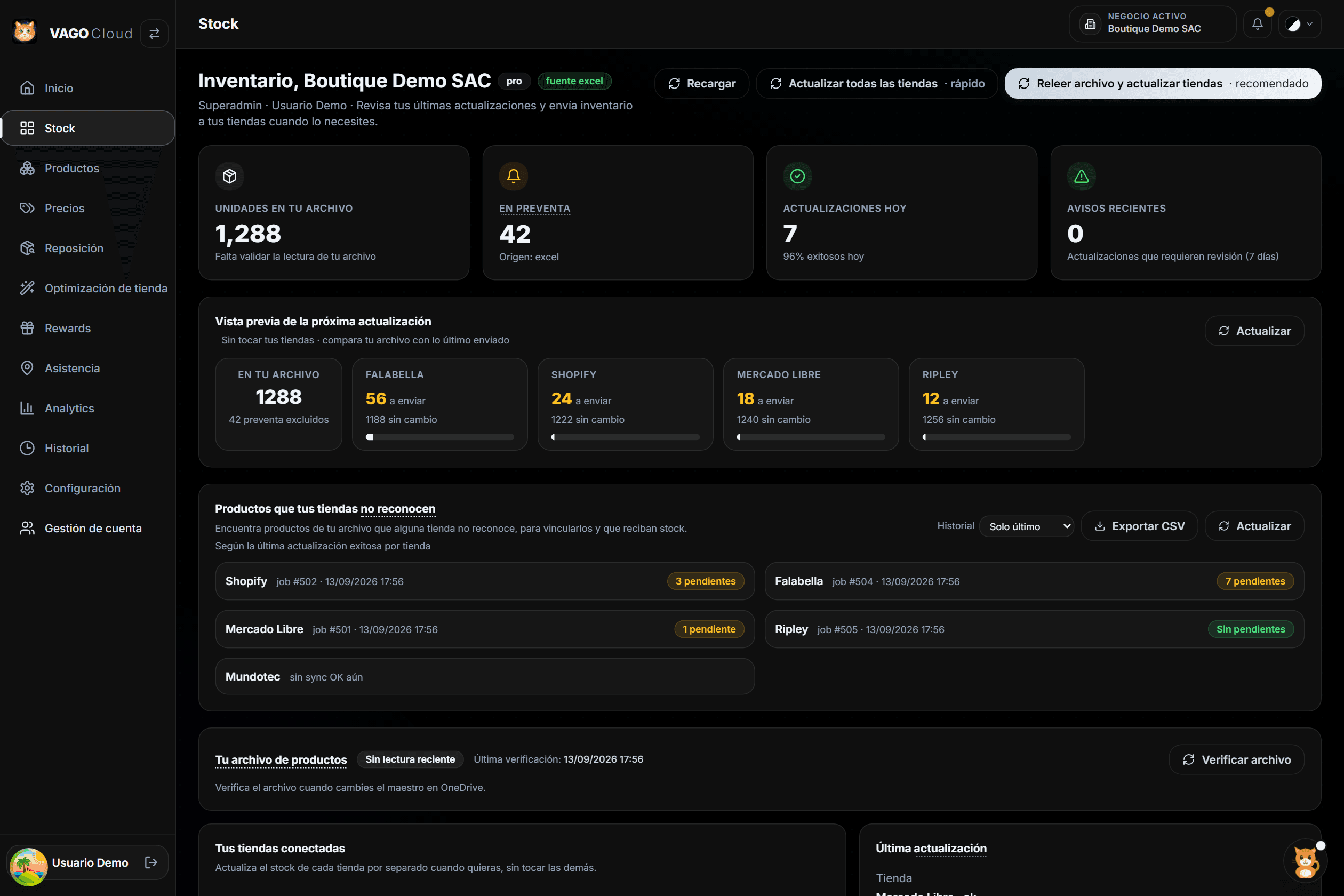This screenshot has height=896, width=1344.
Task: Click the Shopify progress bar
Action: pyautogui.click(x=625, y=437)
